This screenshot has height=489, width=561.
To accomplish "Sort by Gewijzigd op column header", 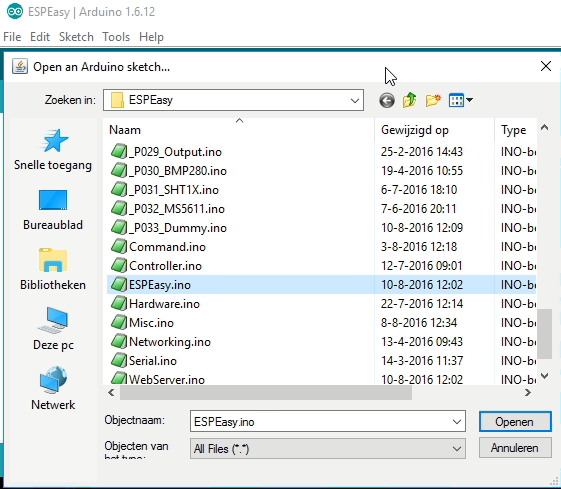I will pos(434,130).
